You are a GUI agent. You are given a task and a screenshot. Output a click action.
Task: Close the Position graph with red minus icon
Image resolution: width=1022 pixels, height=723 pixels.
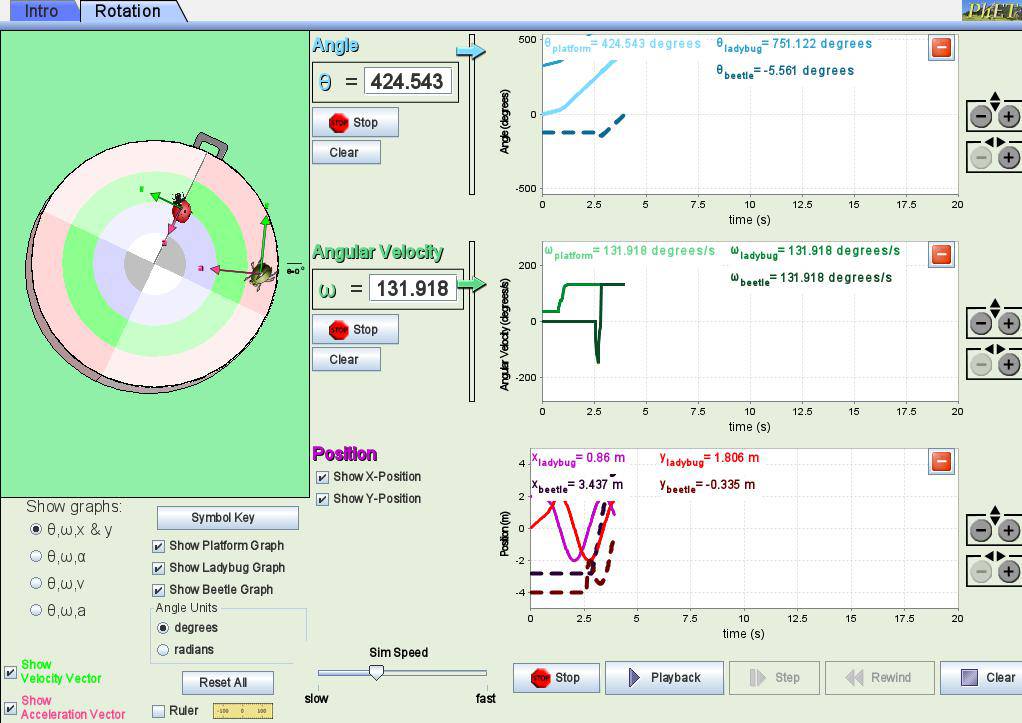940,461
